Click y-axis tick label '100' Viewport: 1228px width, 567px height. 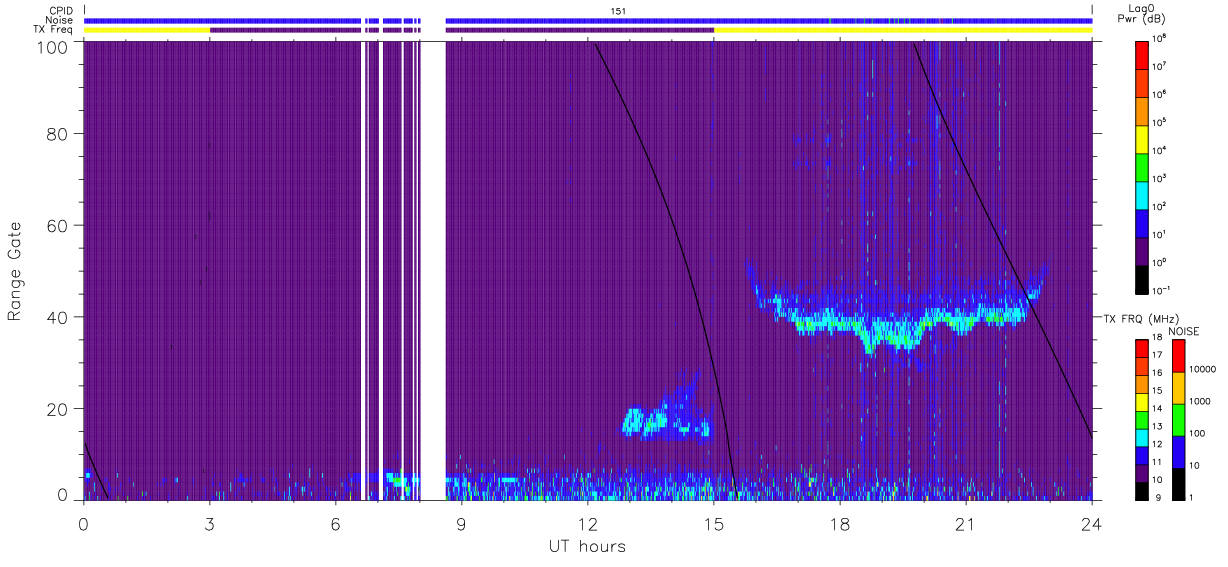51,47
